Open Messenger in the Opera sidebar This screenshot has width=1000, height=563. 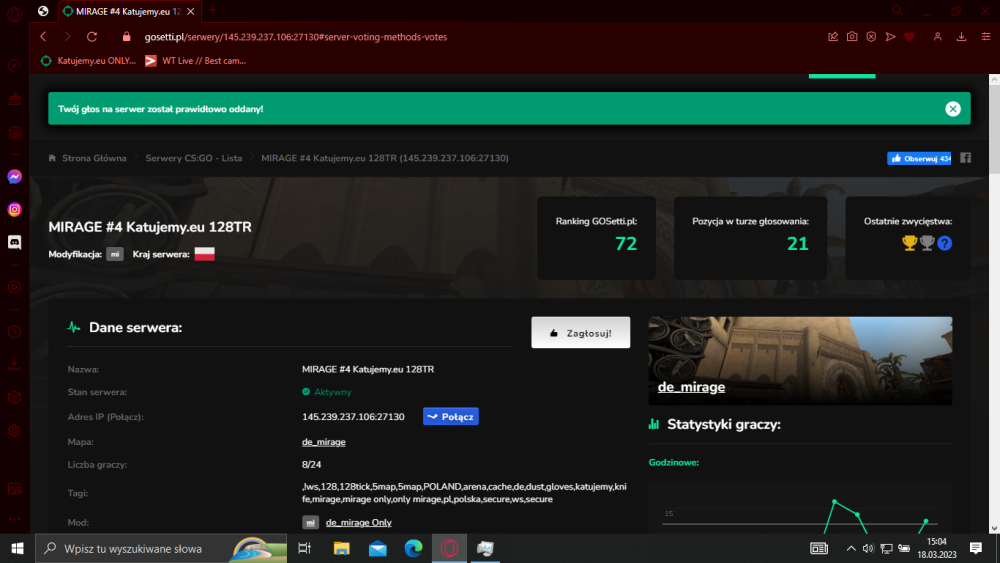click(x=15, y=177)
